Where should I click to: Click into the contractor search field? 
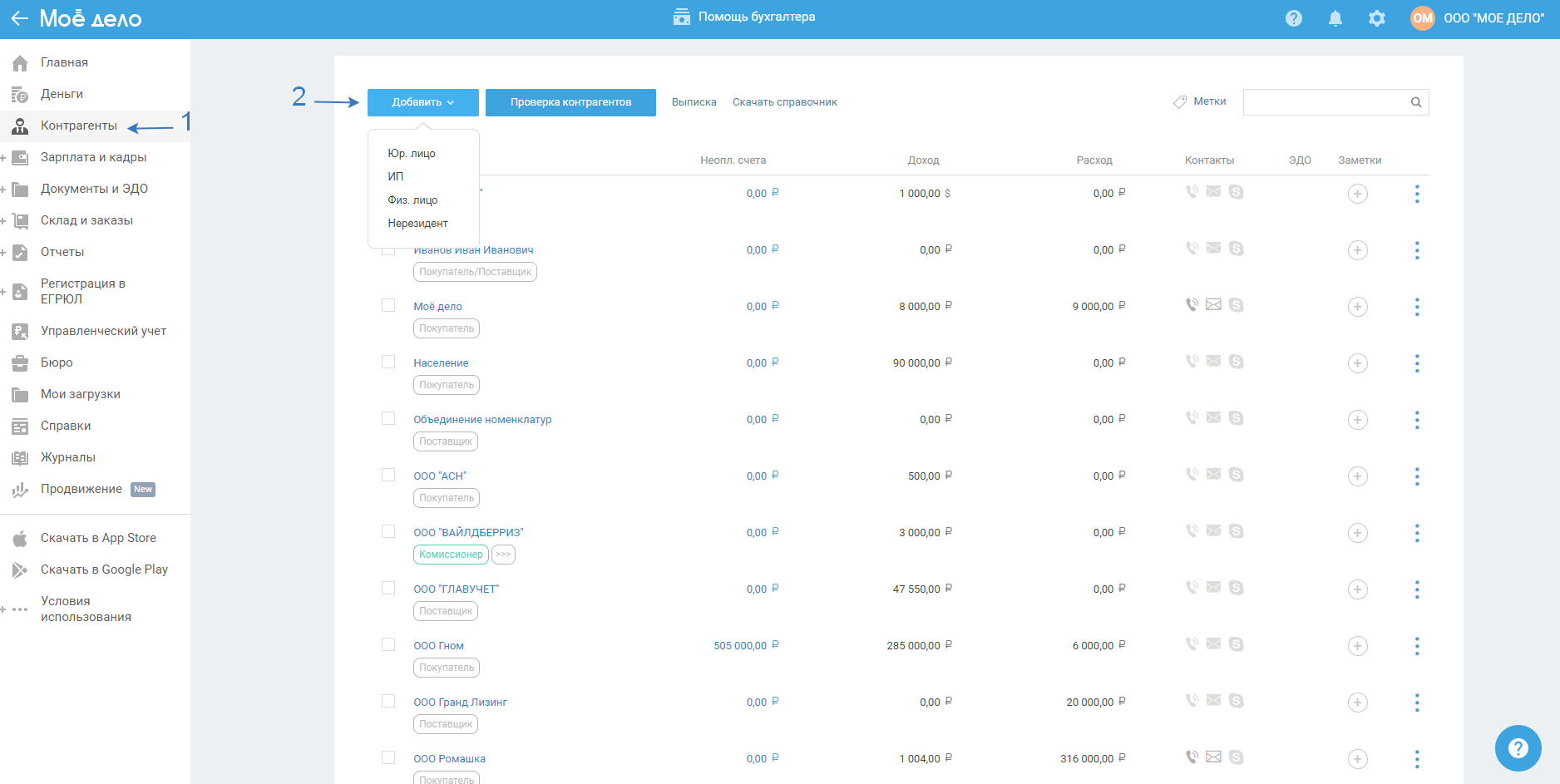(x=1324, y=102)
